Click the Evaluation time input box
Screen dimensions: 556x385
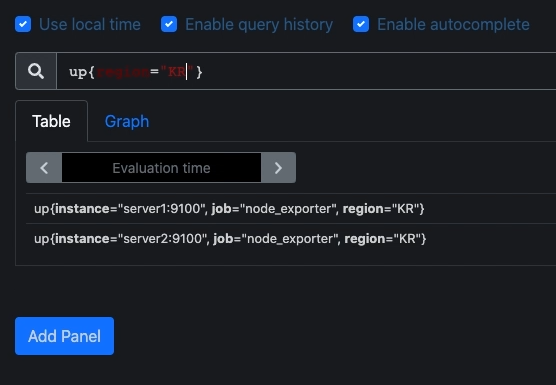pos(161,168)
